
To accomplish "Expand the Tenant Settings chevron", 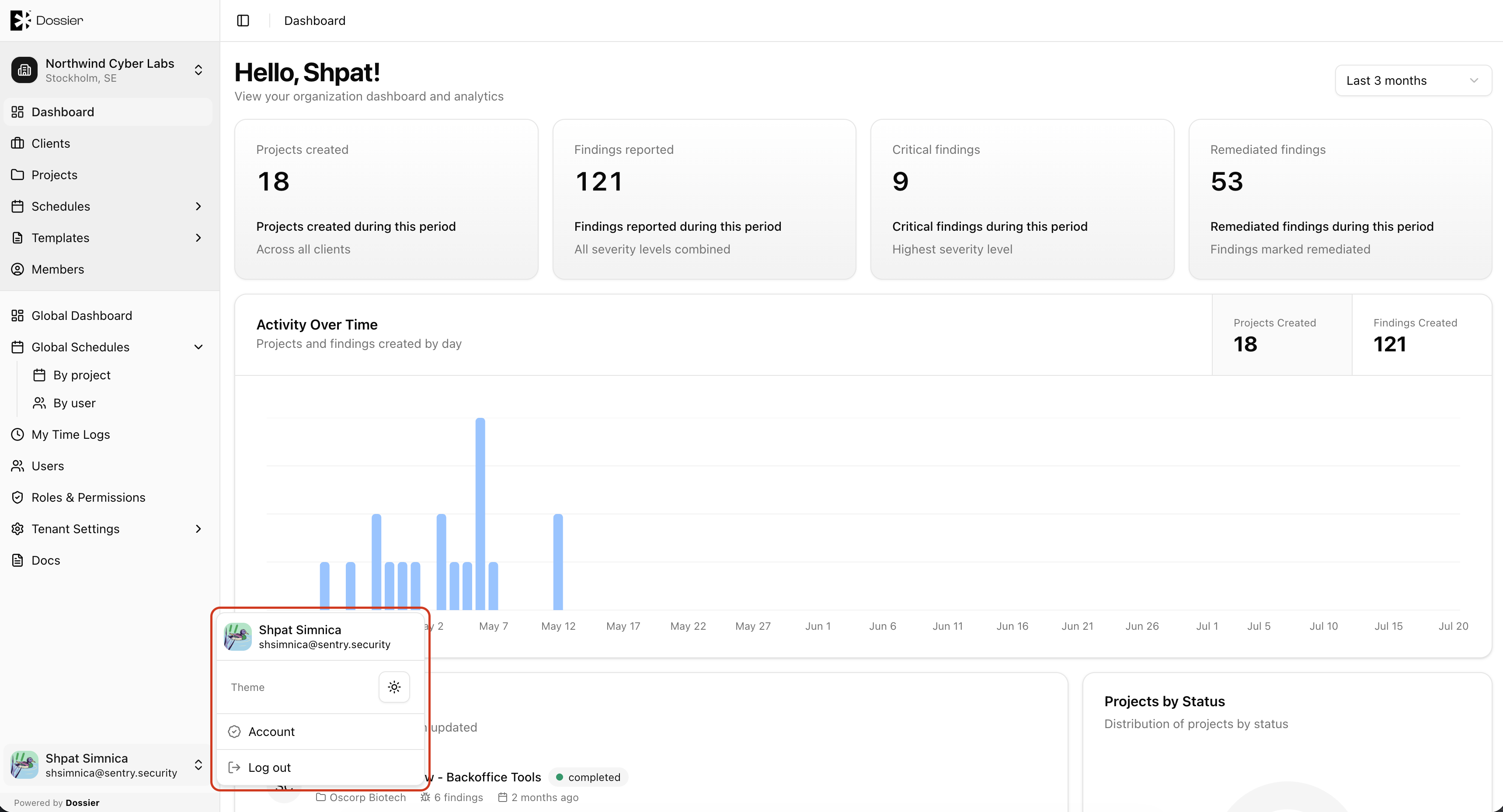I will point(198,529).
